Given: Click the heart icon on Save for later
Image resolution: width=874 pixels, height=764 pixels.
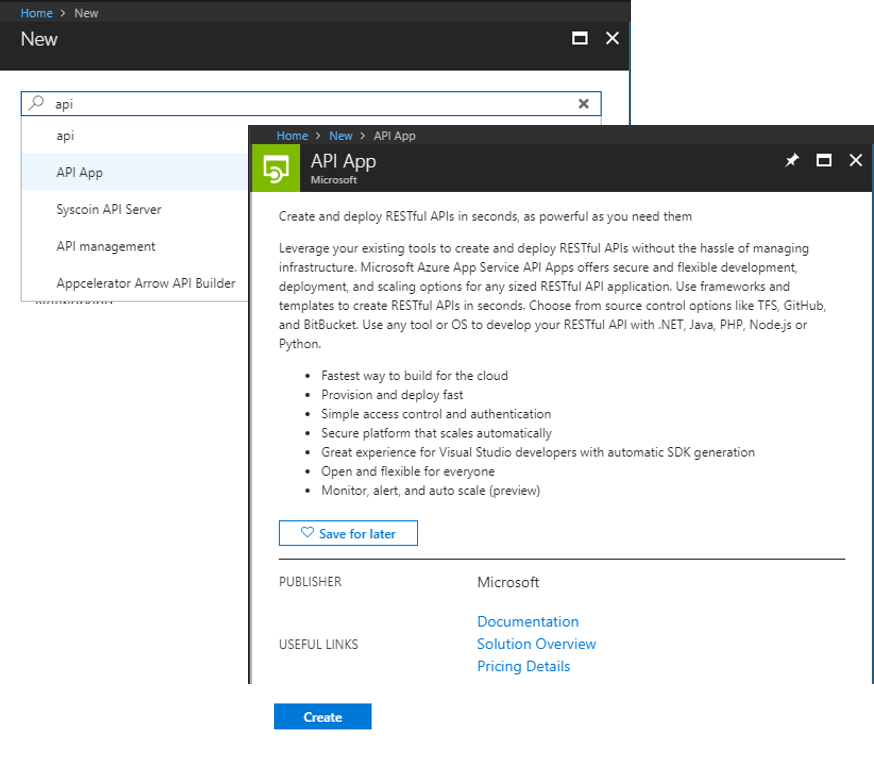Looking at the screenshot, I should point(307,533).
